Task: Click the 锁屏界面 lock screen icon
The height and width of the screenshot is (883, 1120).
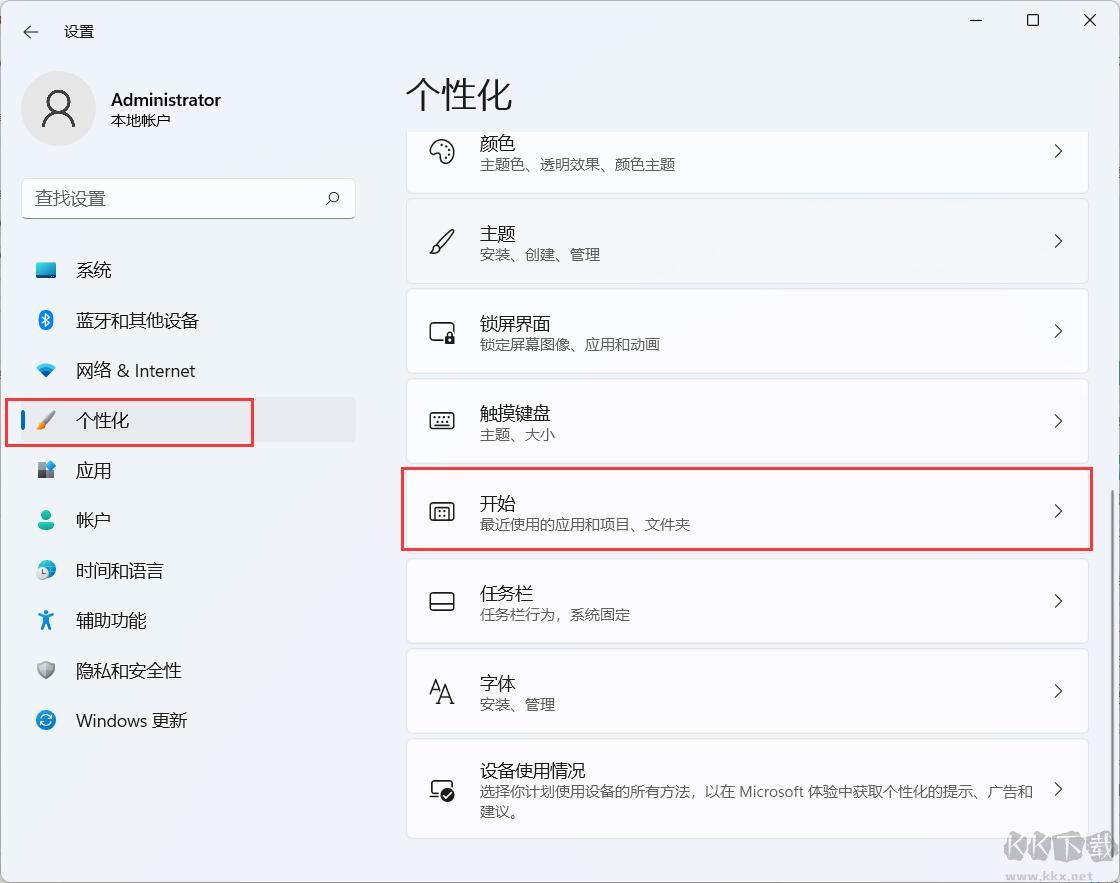Action: [x=441, y=331]
